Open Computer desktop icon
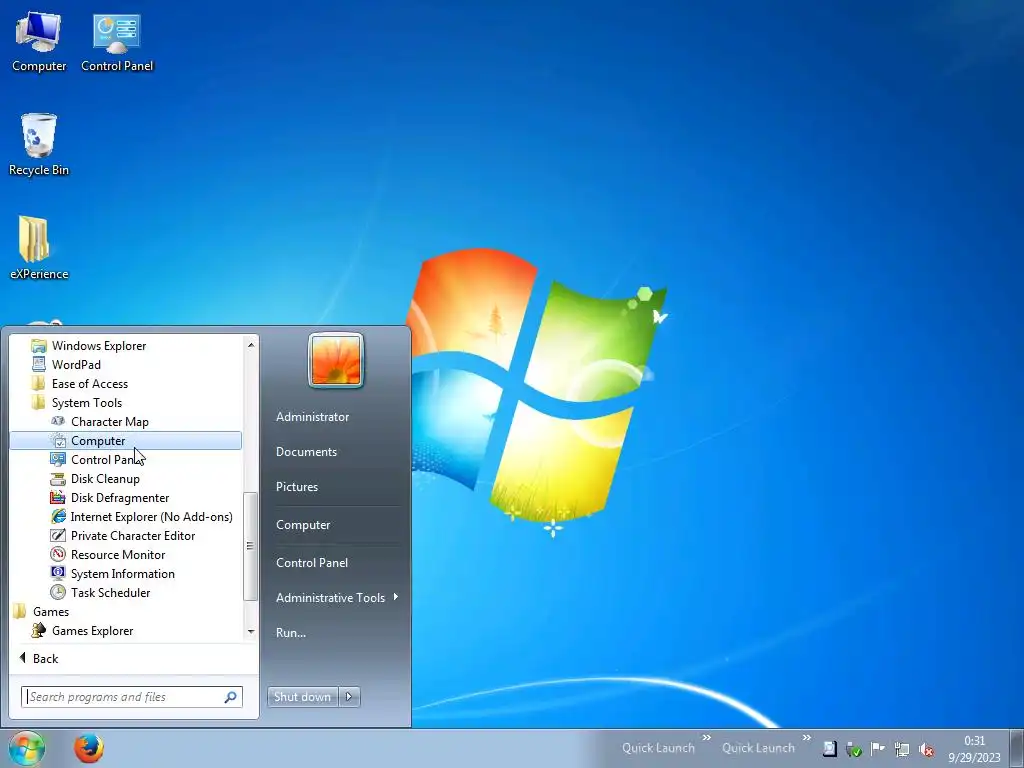 click(39, 41)
